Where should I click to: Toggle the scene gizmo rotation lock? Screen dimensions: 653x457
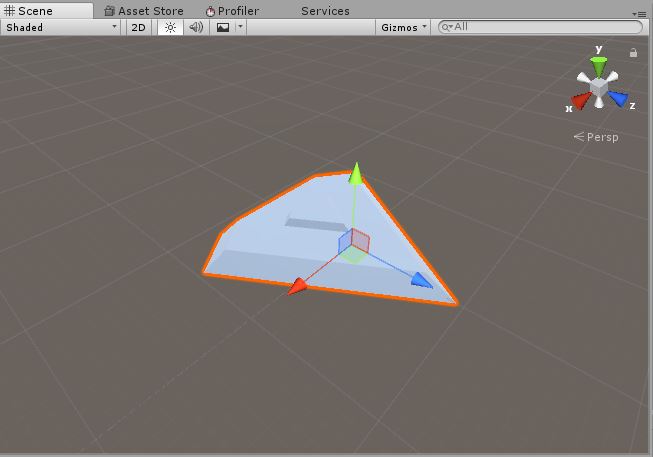[633, 52]
